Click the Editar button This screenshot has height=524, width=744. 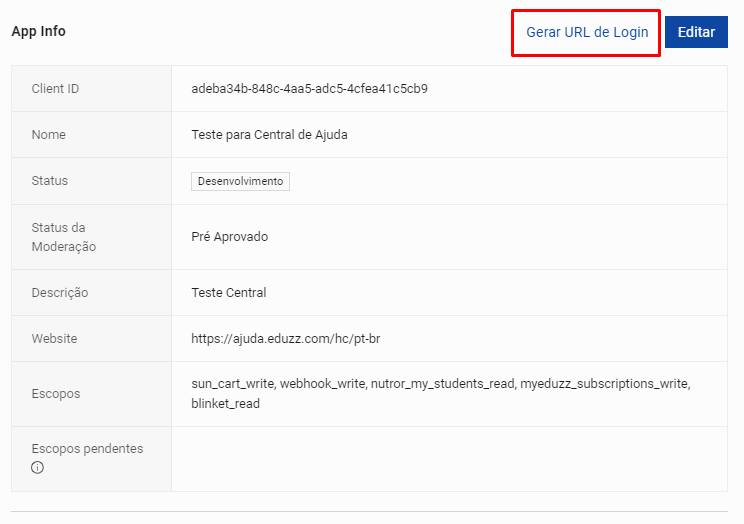pos(696,32)
